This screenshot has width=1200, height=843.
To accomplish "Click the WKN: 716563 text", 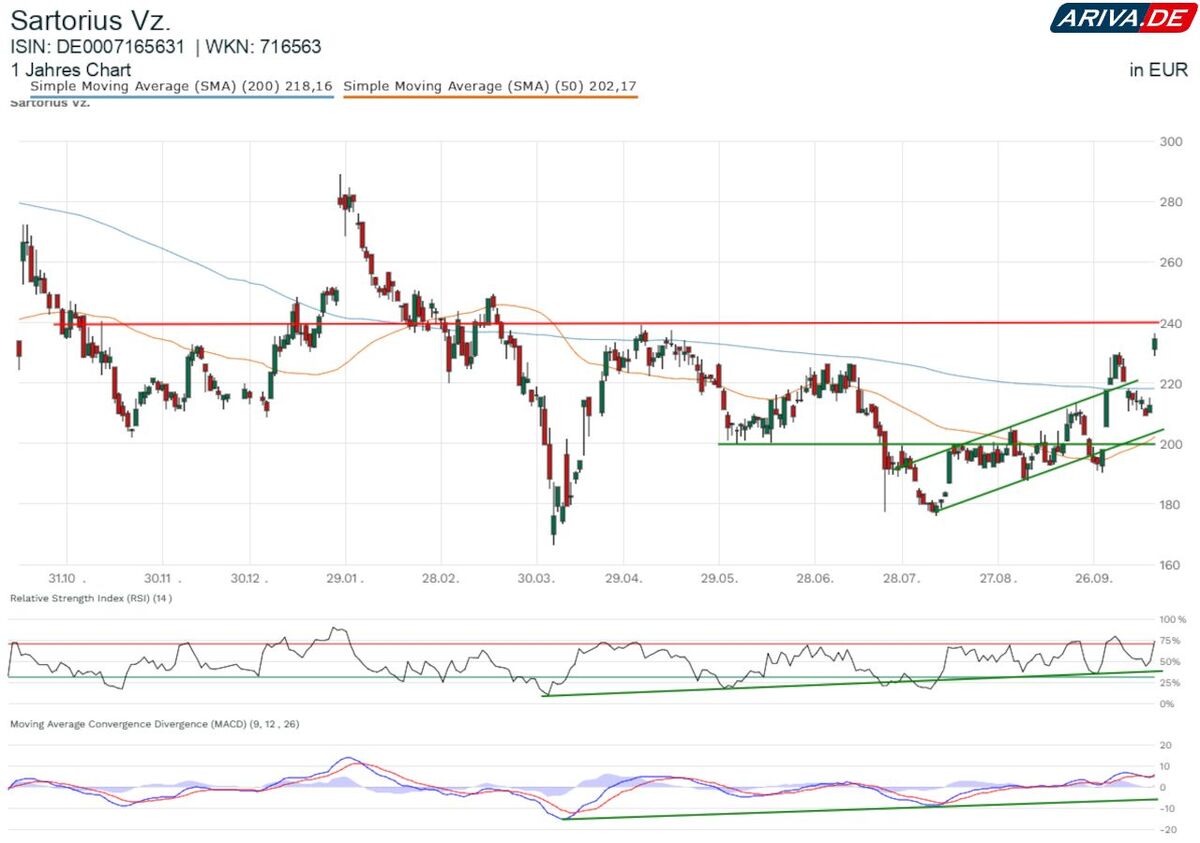I will tap(263, 47).
